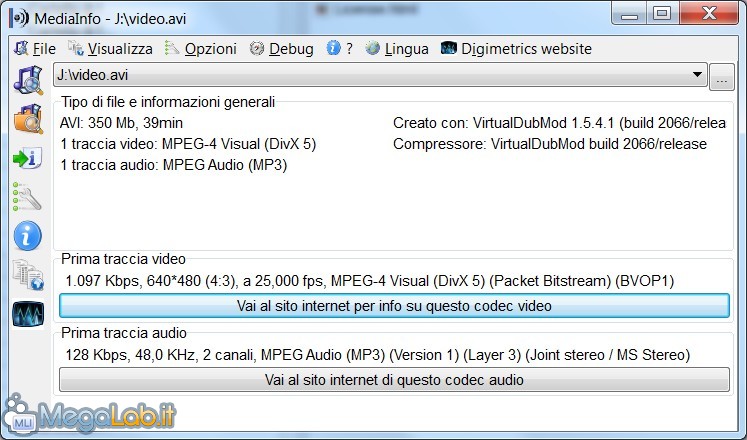Open Digimetrics website menu item

point(516,49)
